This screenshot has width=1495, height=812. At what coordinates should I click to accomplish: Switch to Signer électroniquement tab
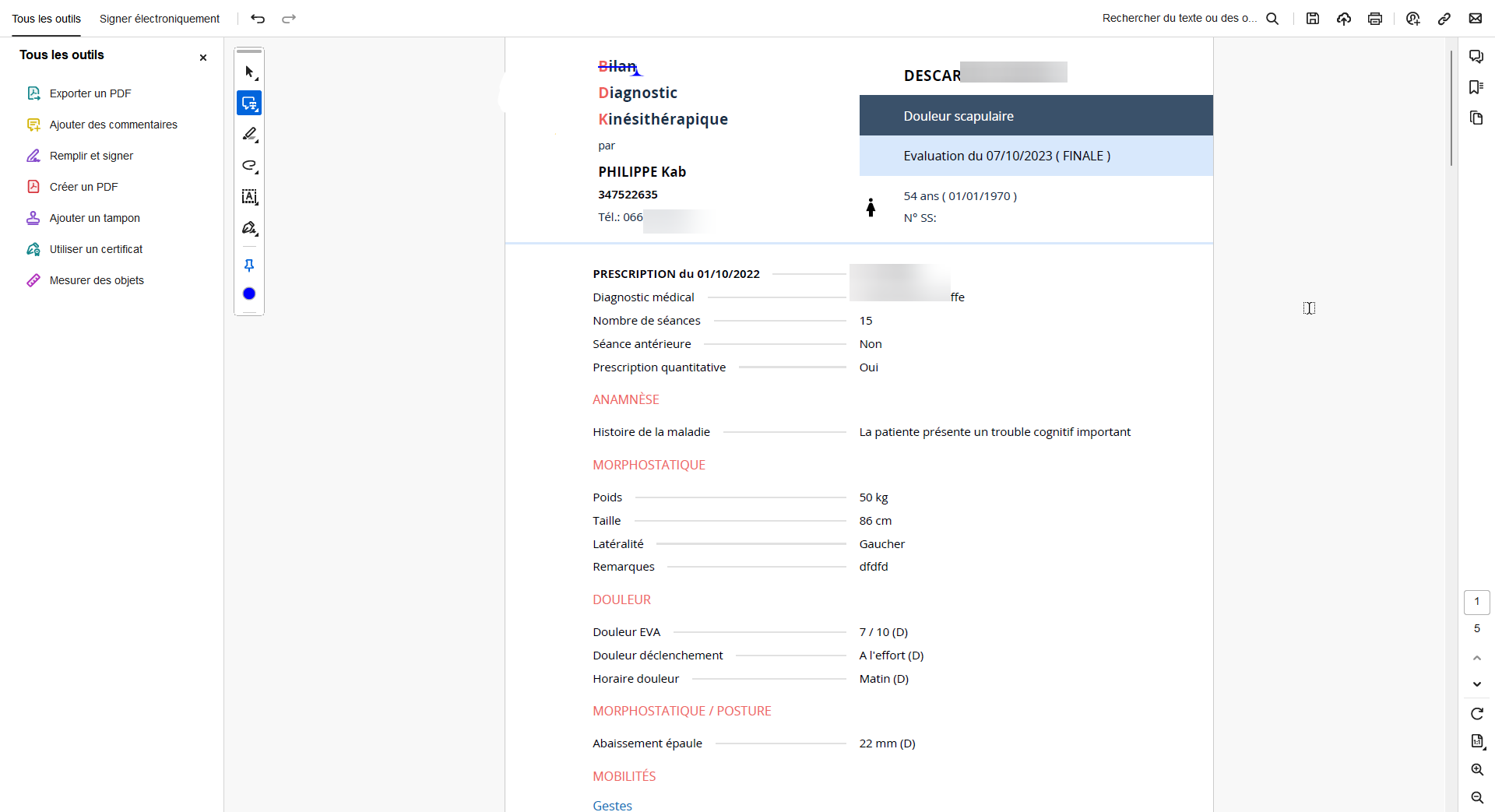160,19
